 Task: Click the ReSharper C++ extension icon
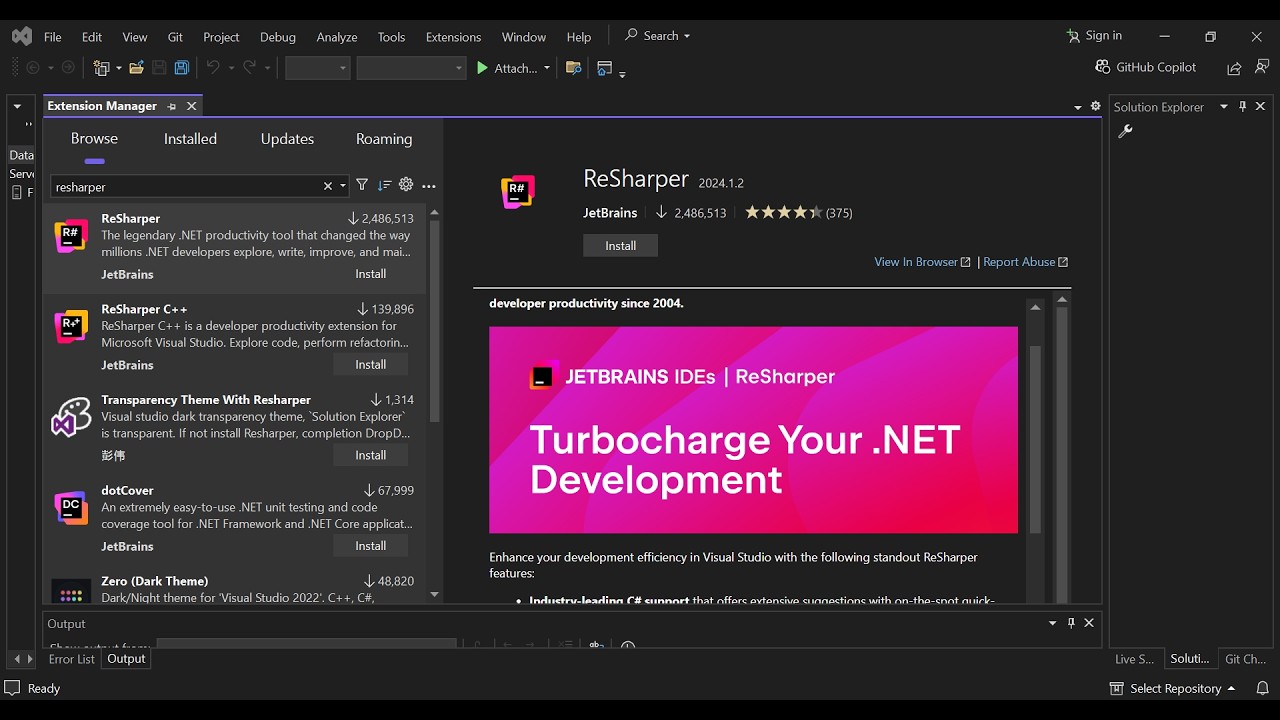pos(71,326)
